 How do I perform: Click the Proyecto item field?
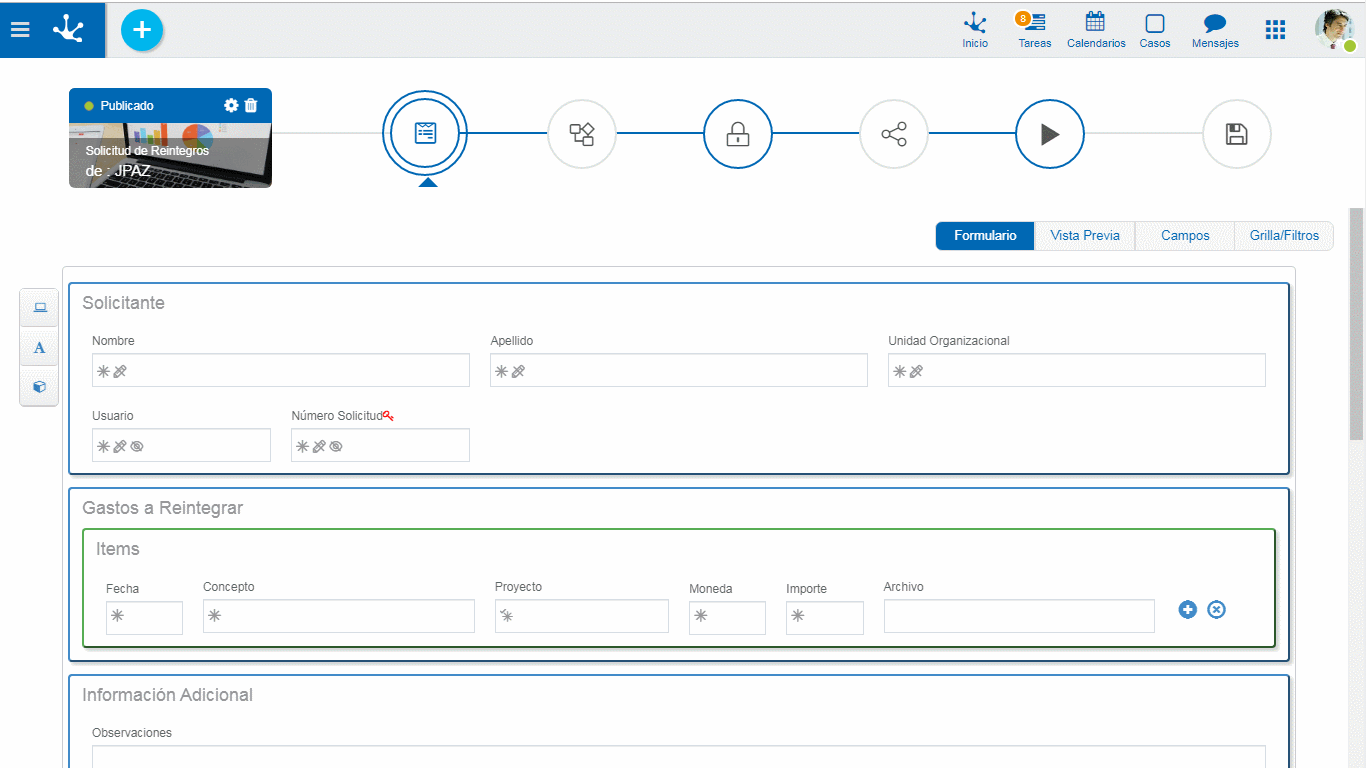coord(582,616)
